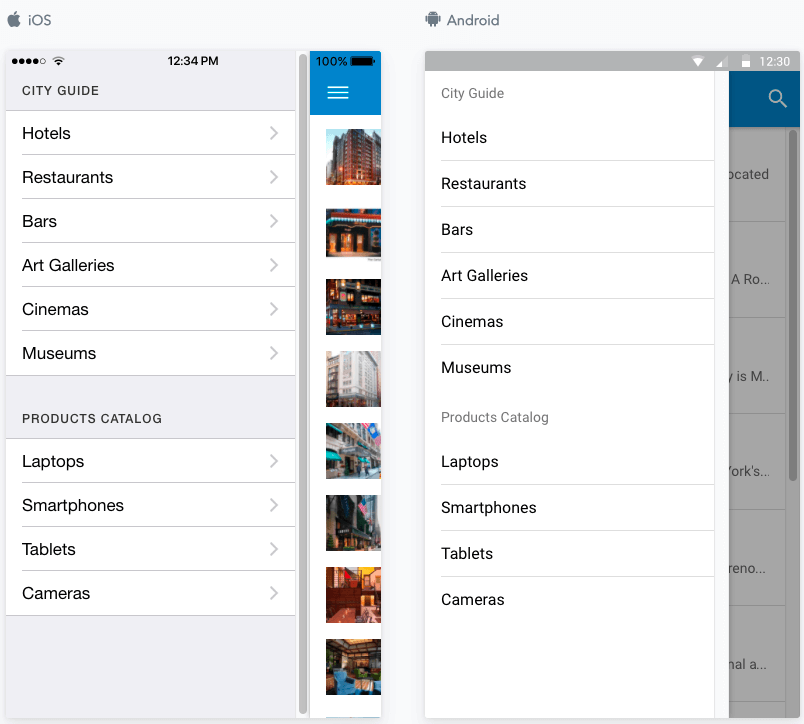Expand Bars chevron in iOS menu

(274, 222)
